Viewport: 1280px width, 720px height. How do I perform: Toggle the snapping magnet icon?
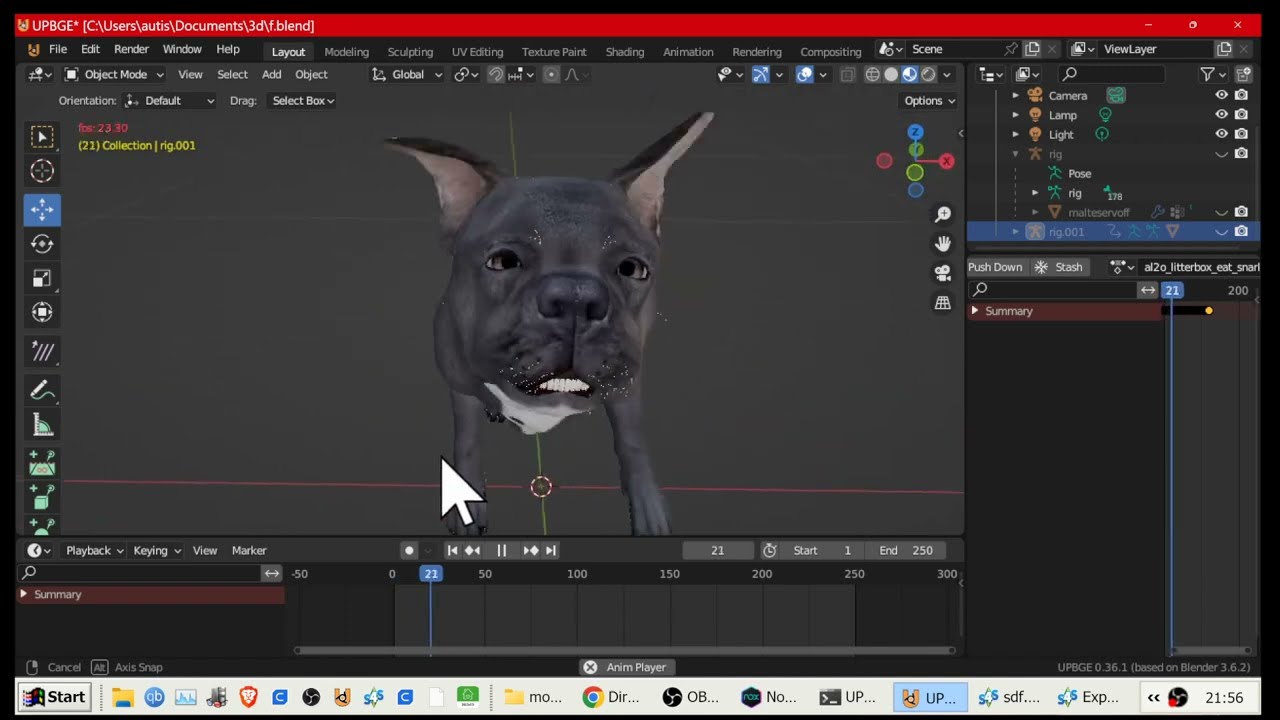[x=495, y=74]
